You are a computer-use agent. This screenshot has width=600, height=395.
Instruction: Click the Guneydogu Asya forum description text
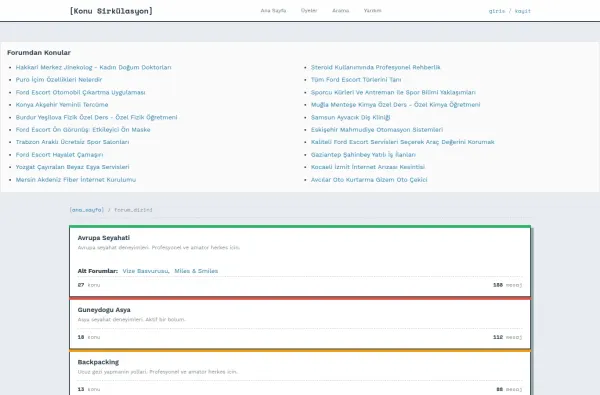point(132,319)
